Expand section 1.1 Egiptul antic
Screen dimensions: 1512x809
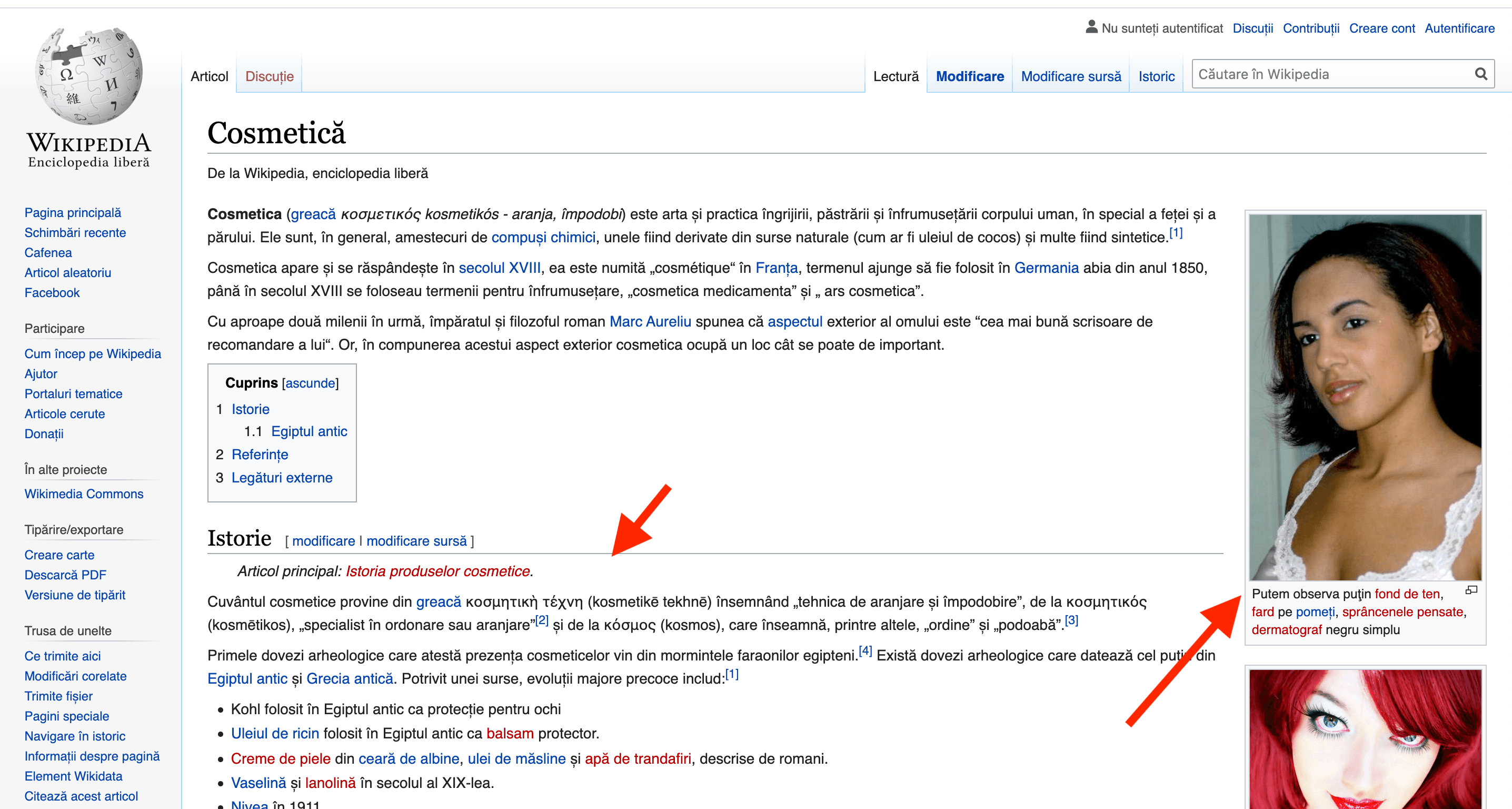point(309,431)
